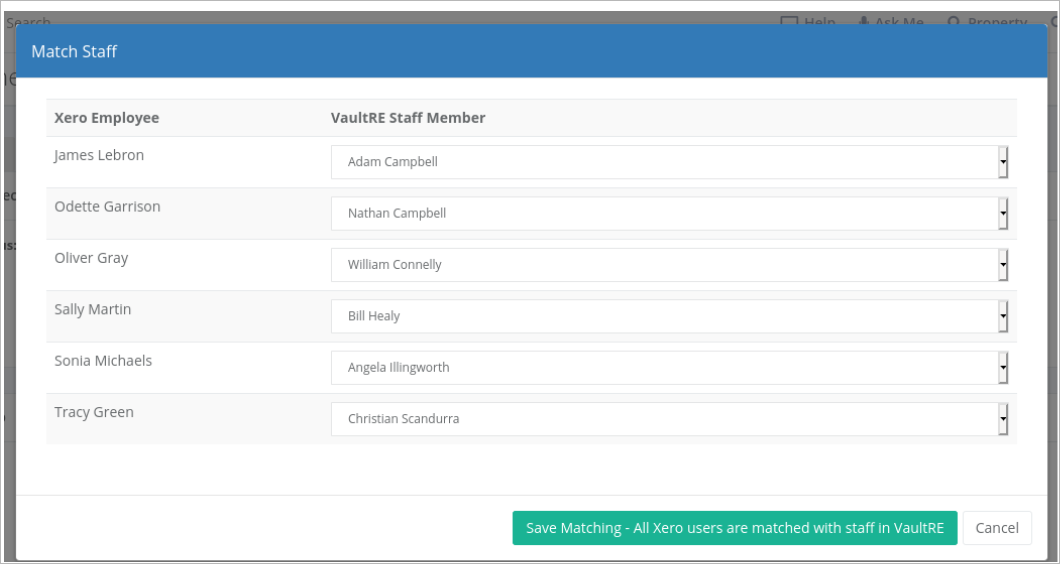Open staff dropdown for Oliver Gray

(x=669, y=265)
